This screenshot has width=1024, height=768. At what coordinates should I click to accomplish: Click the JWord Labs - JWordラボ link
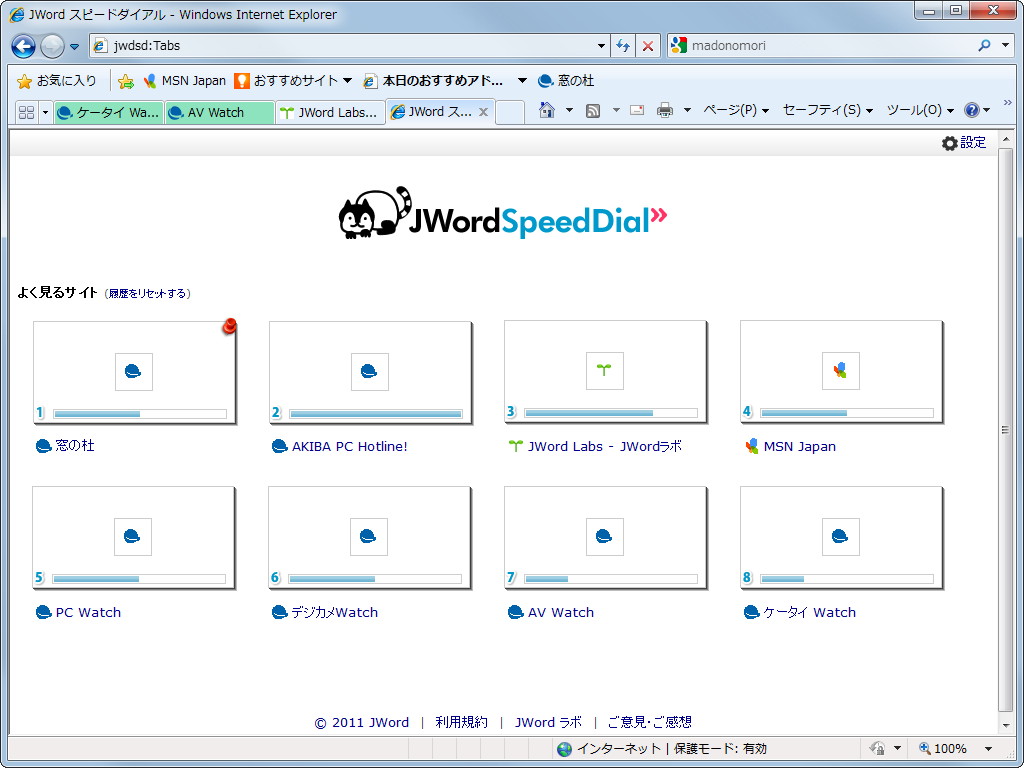click(605, 447)
